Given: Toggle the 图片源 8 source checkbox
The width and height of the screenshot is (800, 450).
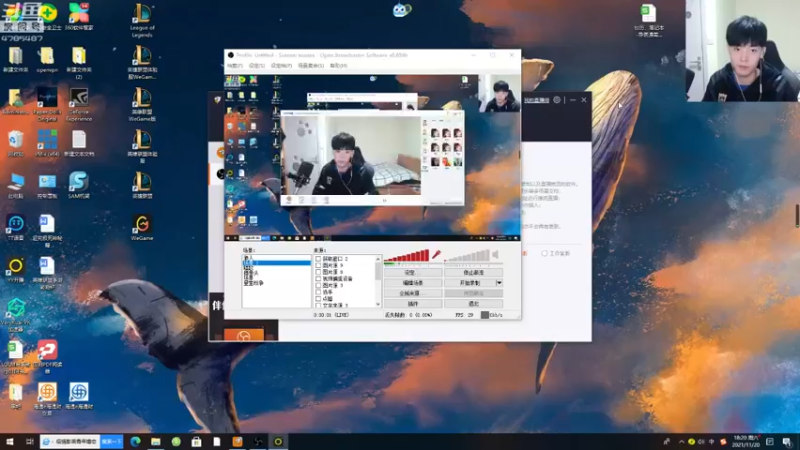Looking at the screenshot, I should [x=318, y=272].
